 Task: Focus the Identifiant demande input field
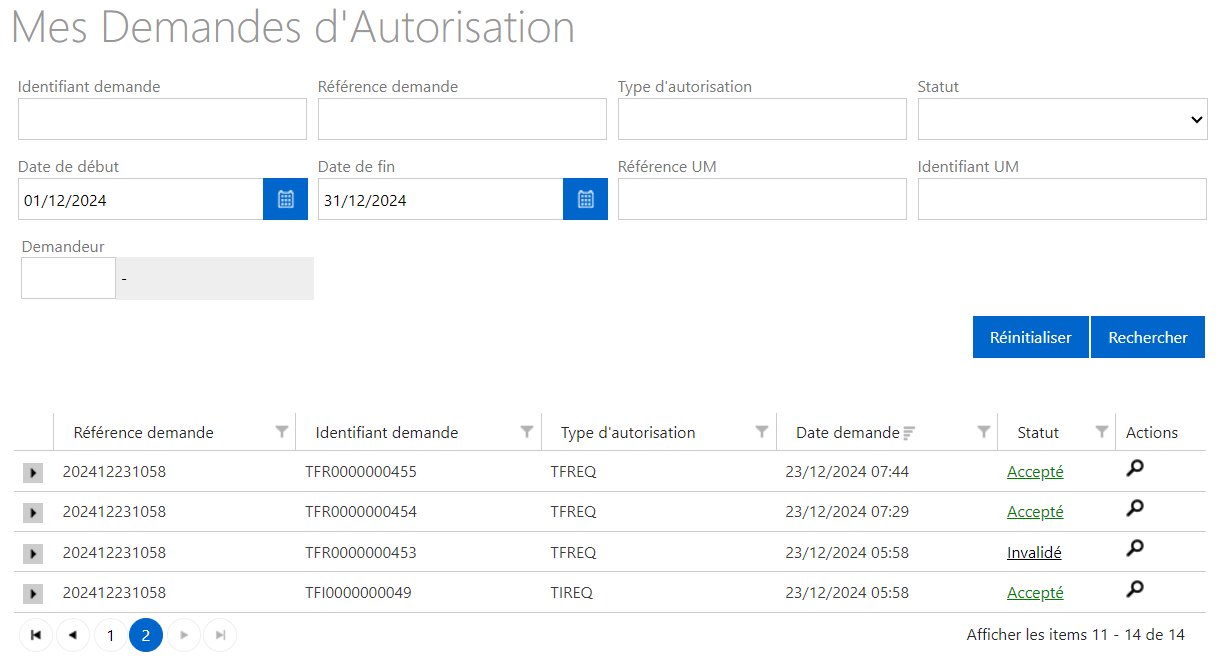coord(162,120)
